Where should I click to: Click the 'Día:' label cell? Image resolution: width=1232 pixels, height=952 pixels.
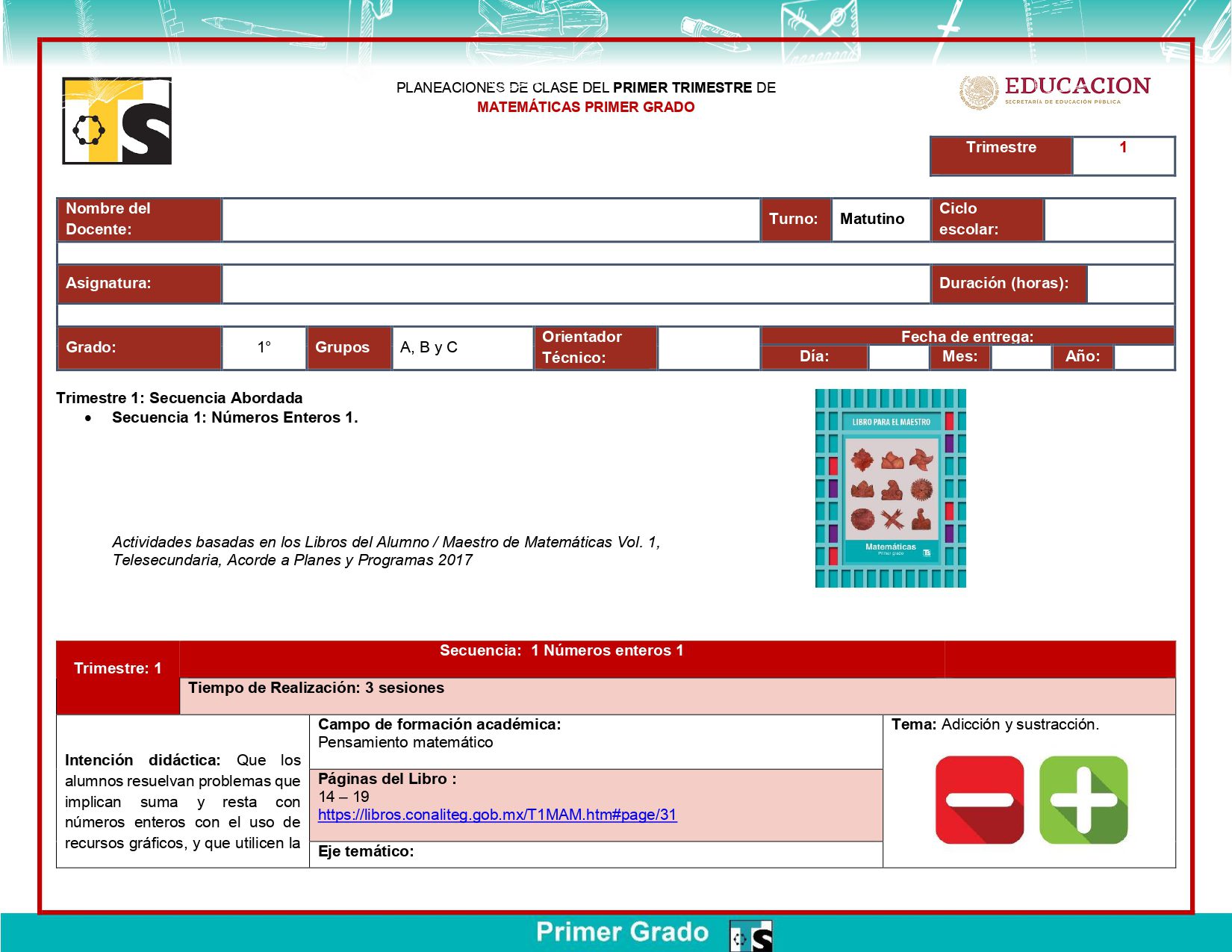coord(814,357)
